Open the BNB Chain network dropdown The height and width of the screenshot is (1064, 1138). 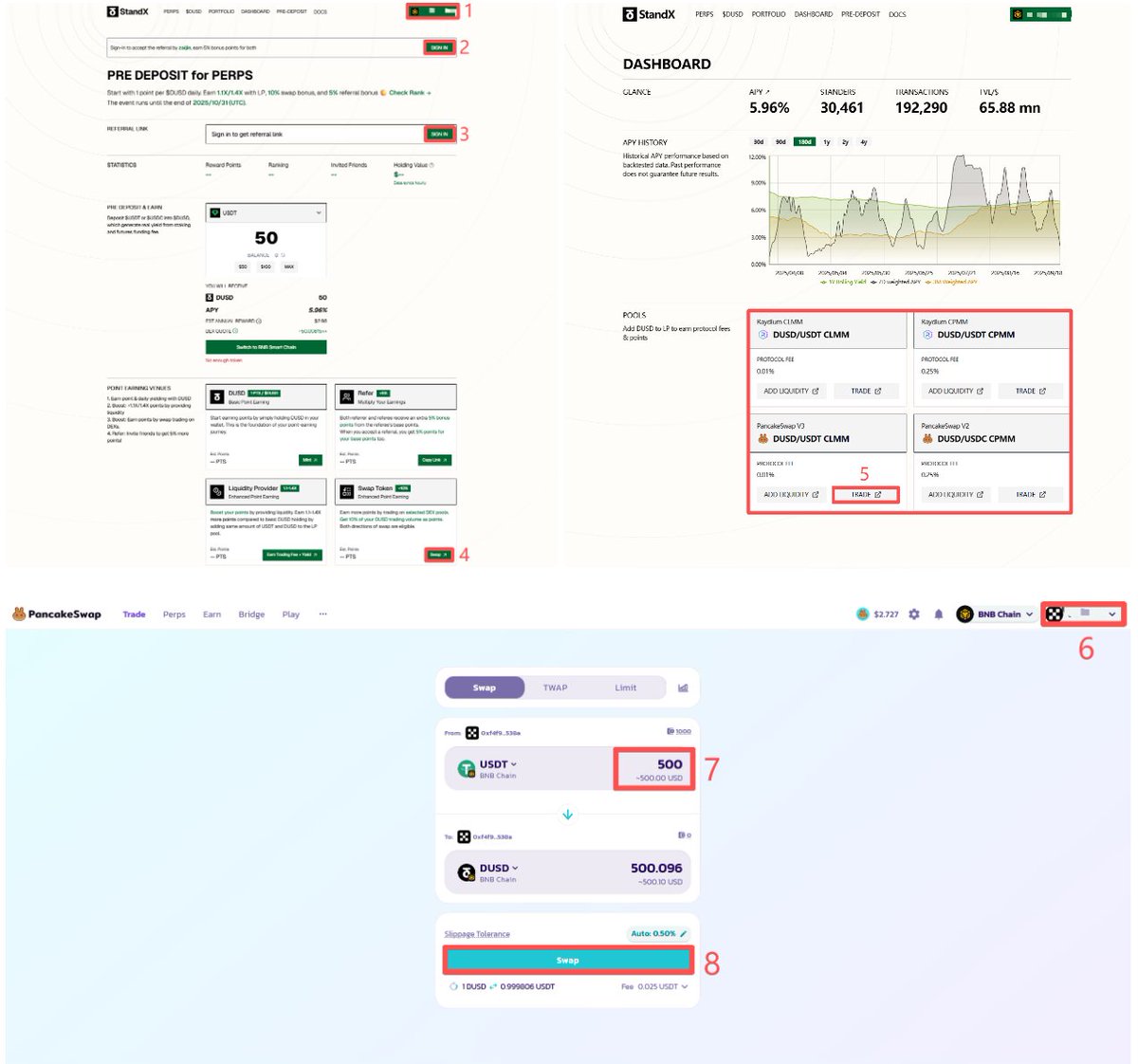[x=995, y=615]
